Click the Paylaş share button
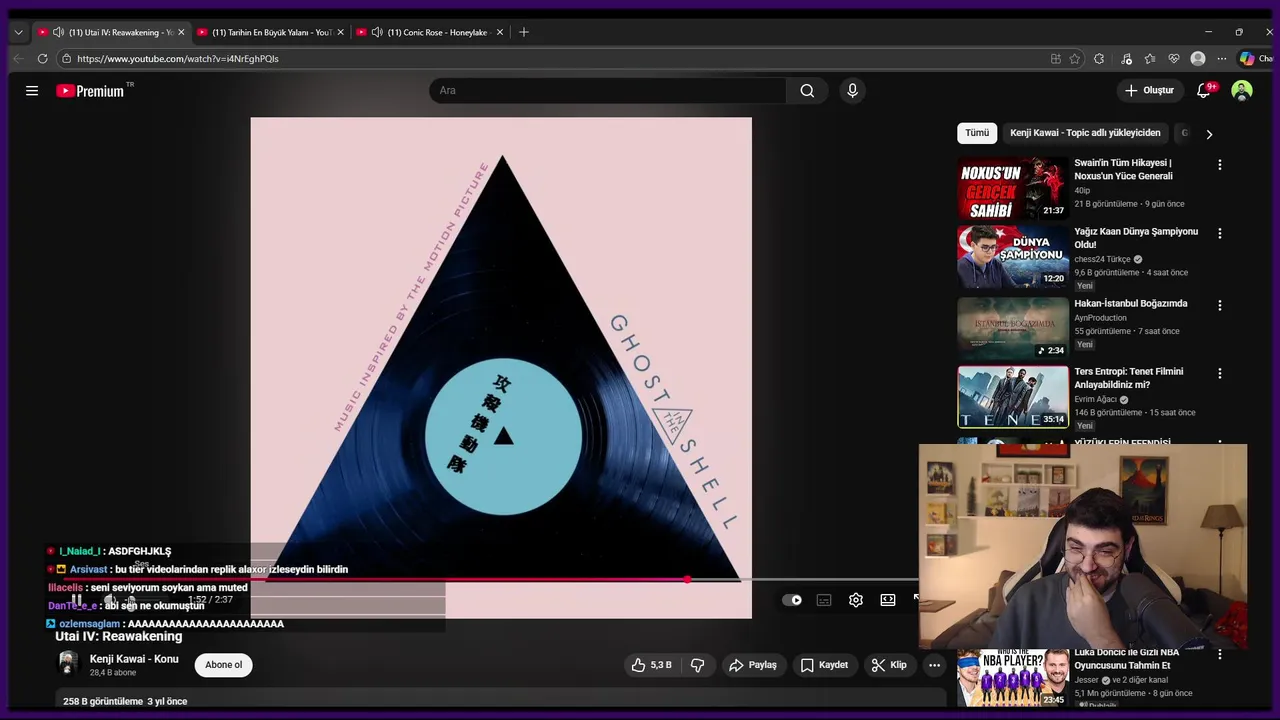 [753, 665]
